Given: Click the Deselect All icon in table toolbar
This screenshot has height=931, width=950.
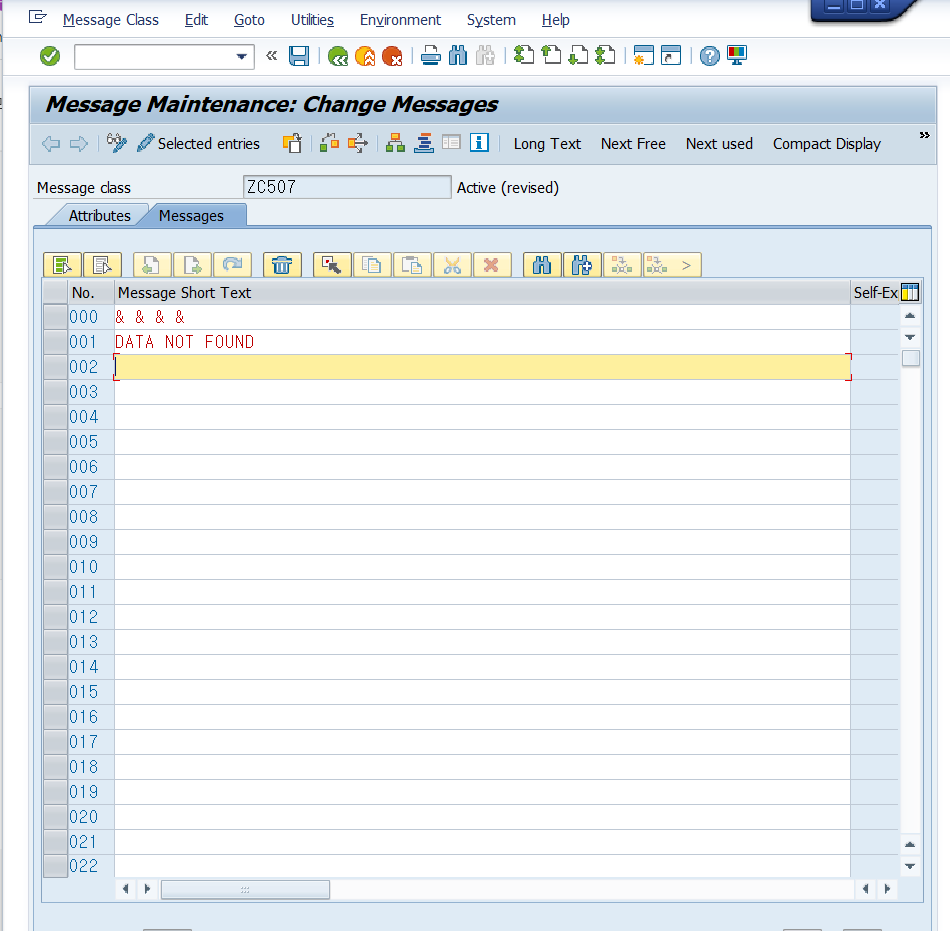Looking at the screenshot, I should click(102, 265).
